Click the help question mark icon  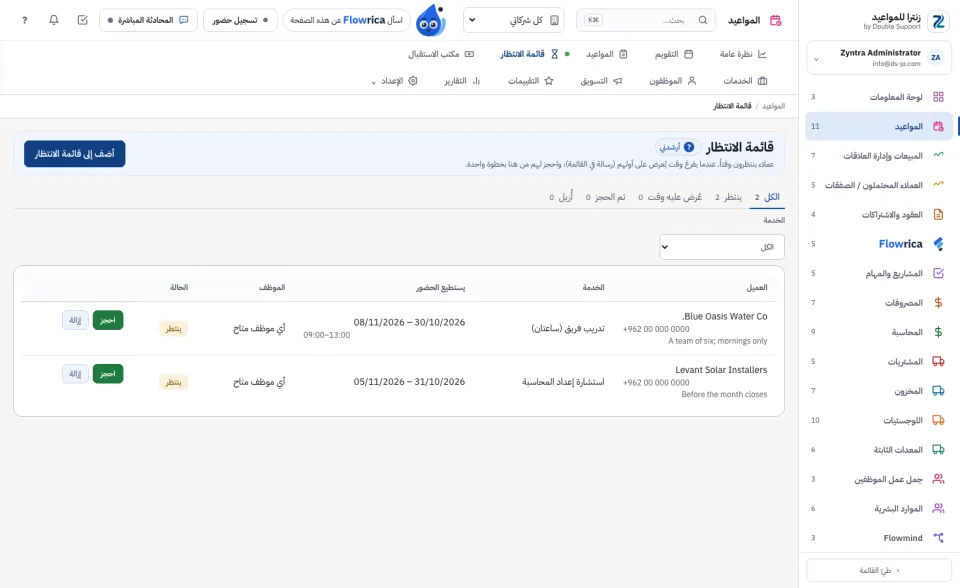24,20
